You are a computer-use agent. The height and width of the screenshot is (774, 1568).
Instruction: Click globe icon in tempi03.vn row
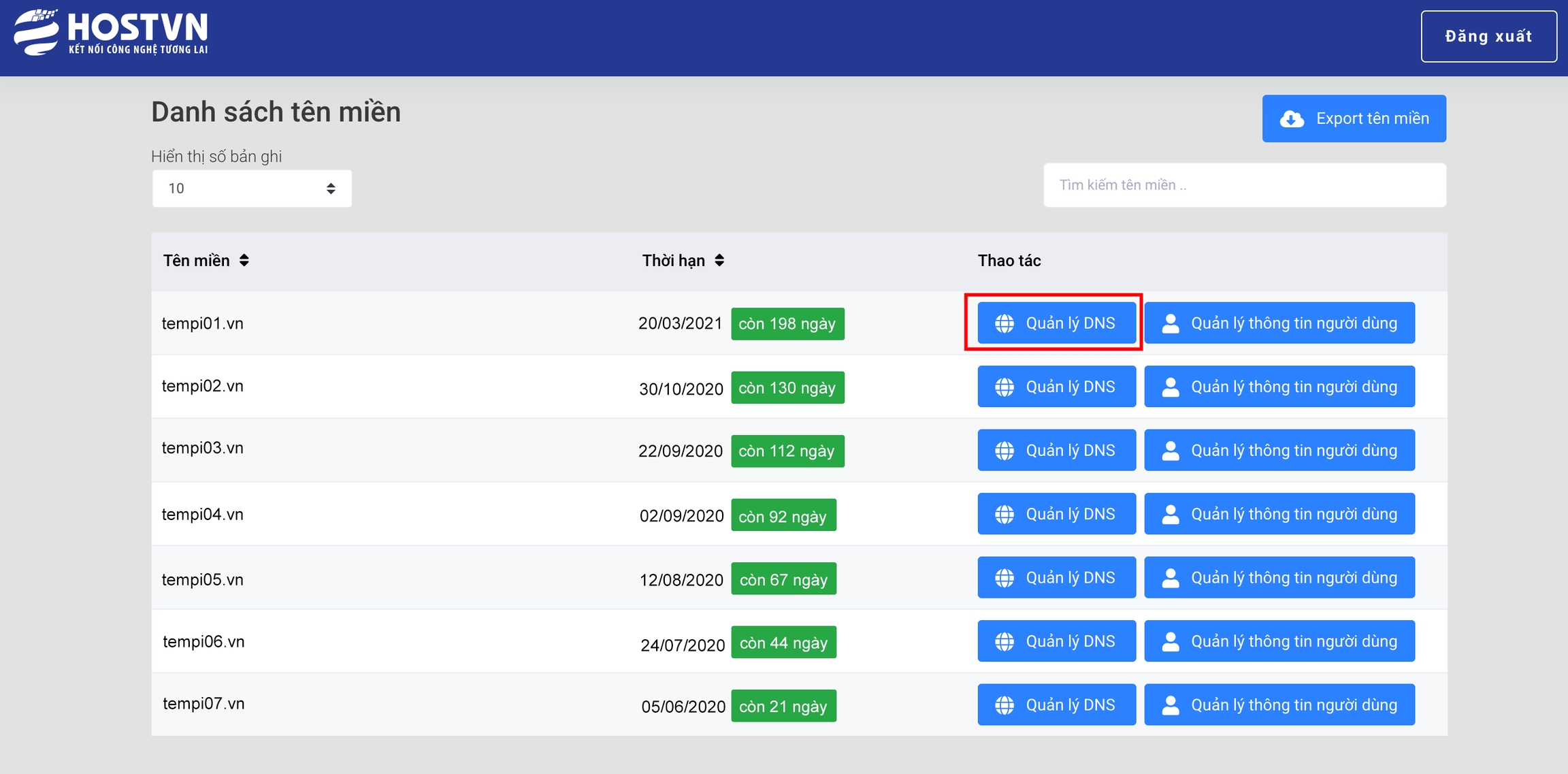(x=1004, y=451)
